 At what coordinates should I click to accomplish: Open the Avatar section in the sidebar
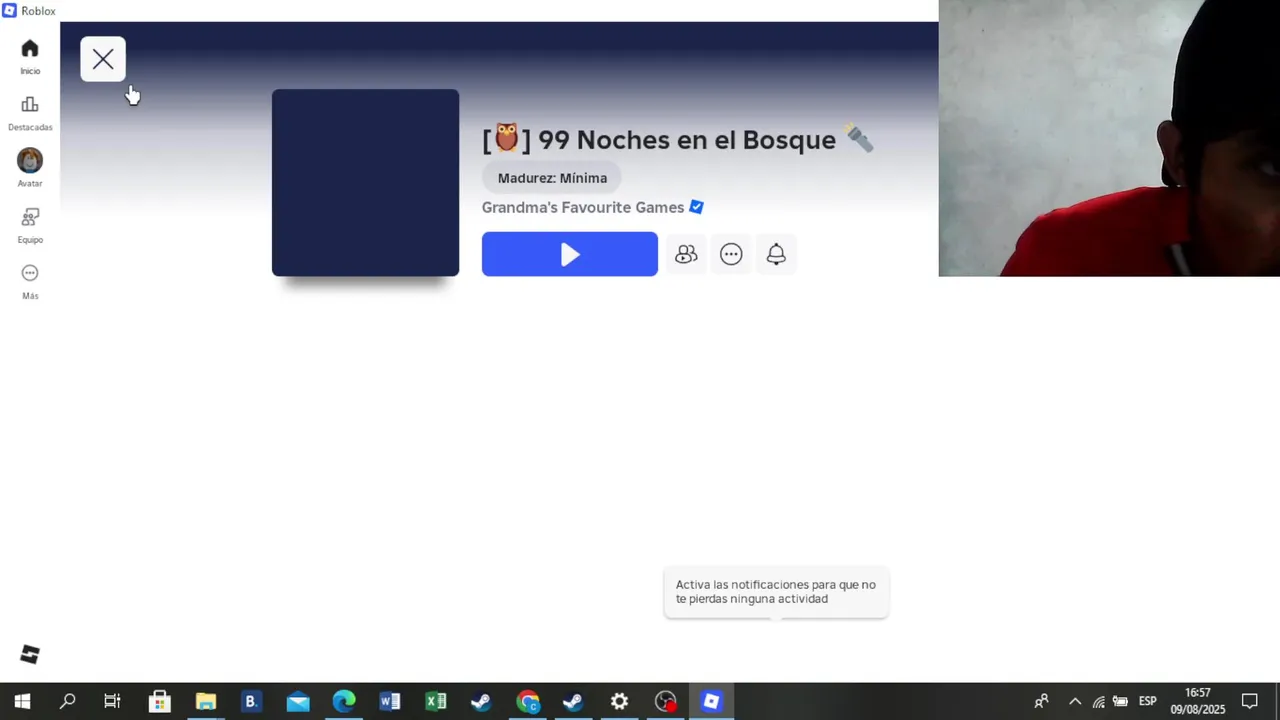click(x=30, y=168)
